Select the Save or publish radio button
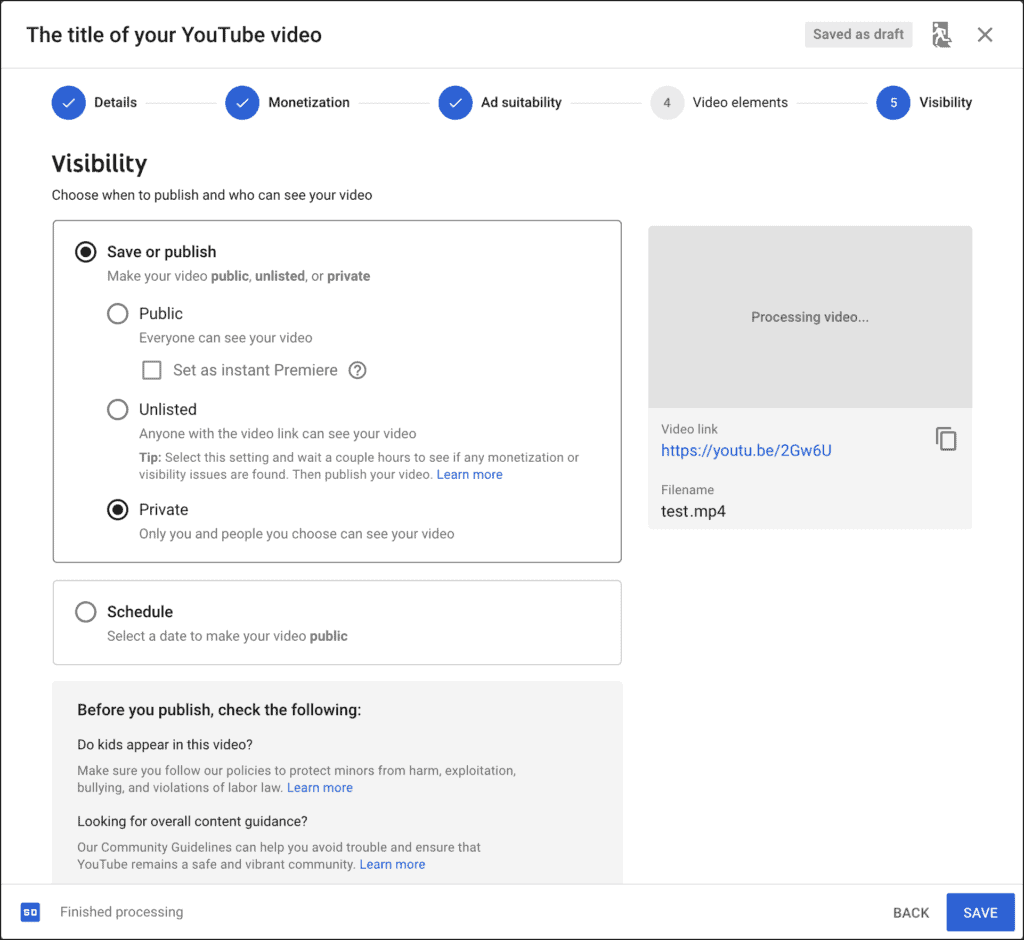The width and height of the screenshot is (1024, 940). click(86, 252)
